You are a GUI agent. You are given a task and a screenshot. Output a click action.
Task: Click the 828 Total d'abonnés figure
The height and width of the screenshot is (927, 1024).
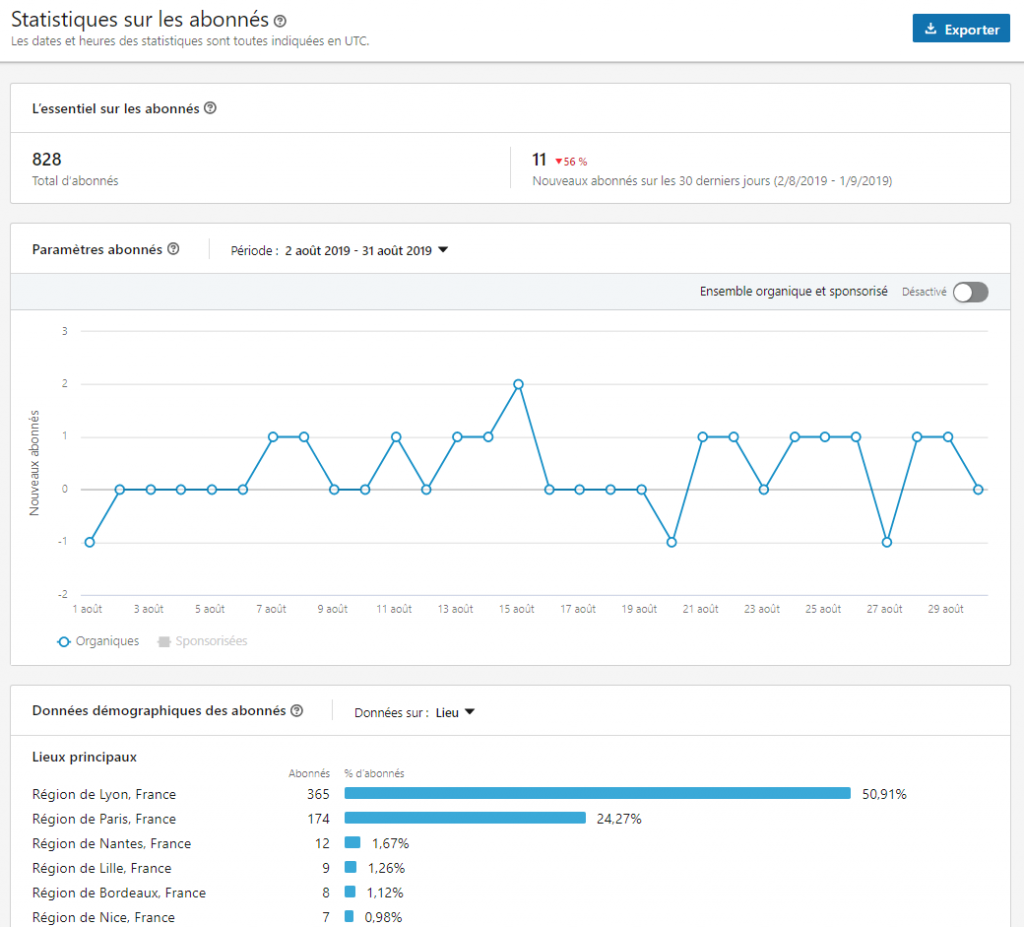(47, 160)
